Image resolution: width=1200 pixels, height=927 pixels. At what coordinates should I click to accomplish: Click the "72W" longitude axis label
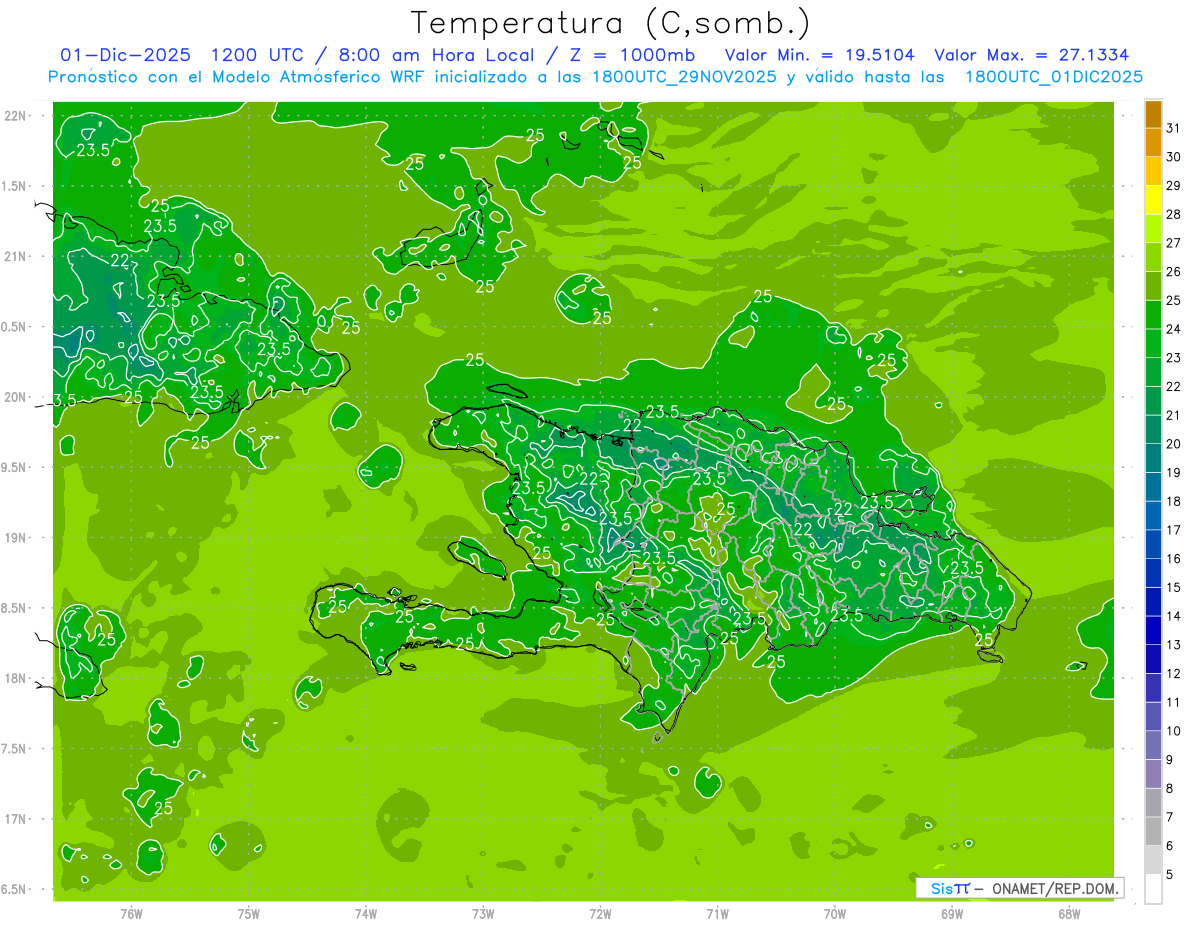tap(601, 913)
